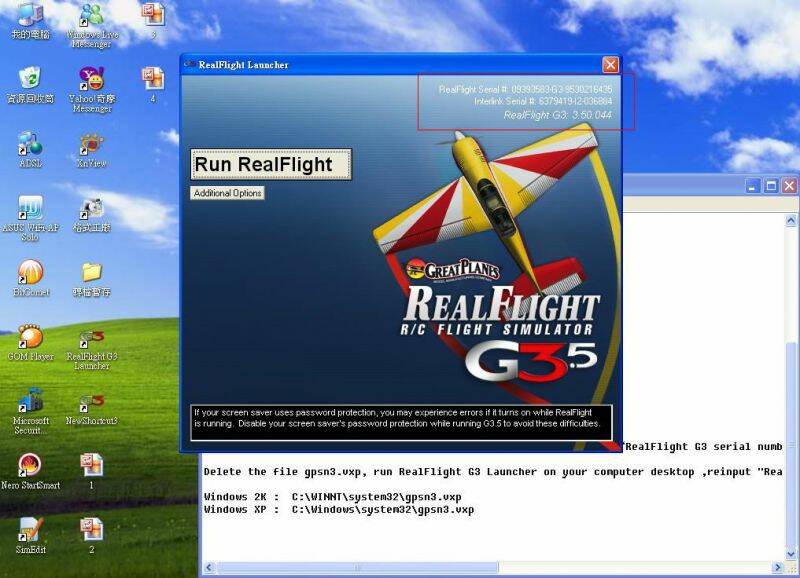
Task: Select the GOM Player desktop shortcut
Action: tap(31, 343)
